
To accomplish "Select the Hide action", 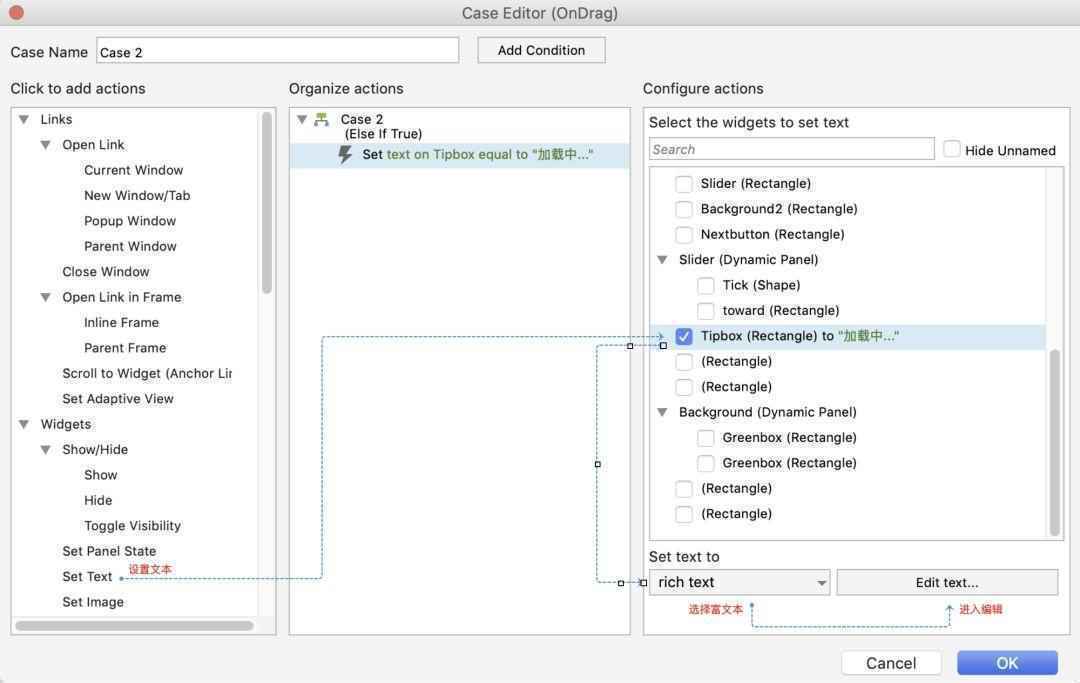I will 98,501.
